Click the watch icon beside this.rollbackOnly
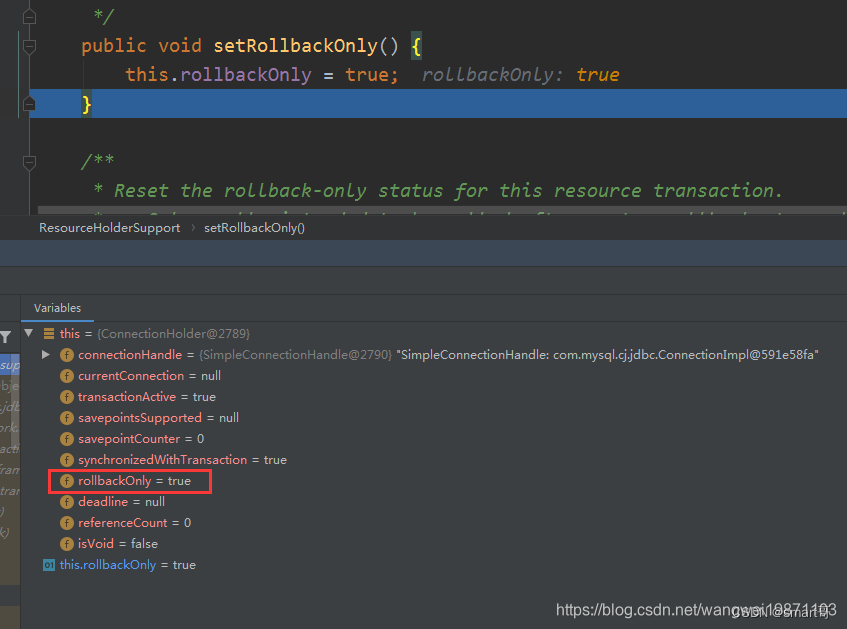 (49, 565)
